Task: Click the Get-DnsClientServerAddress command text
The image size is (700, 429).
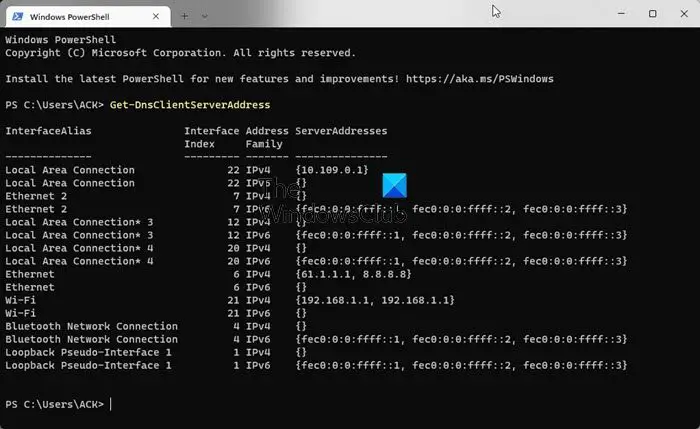Action: coord(190,105)
